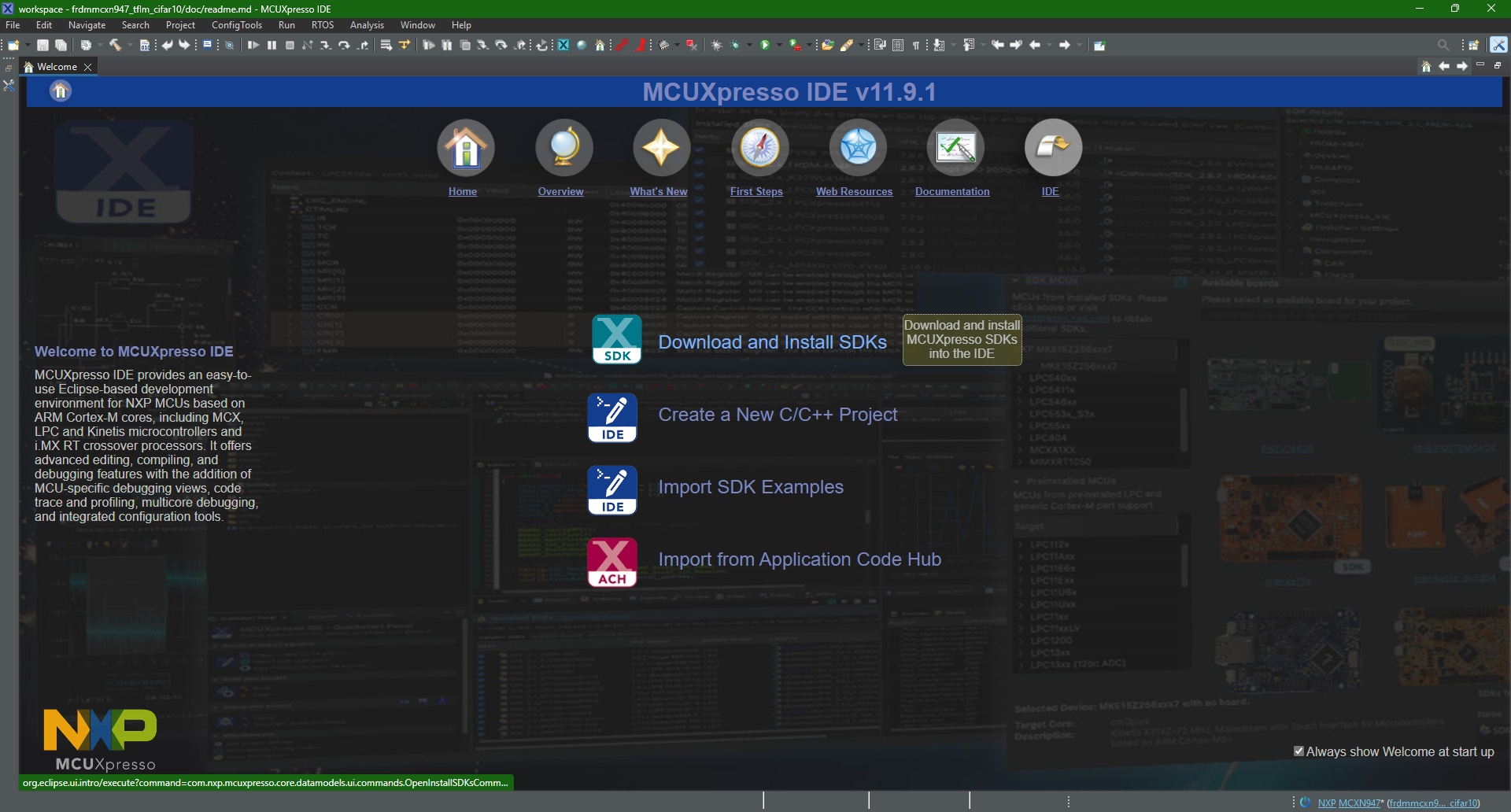The width and height of the screenshot is (1511, 812).
Task: Open the File menu
Action: [13, 25]
